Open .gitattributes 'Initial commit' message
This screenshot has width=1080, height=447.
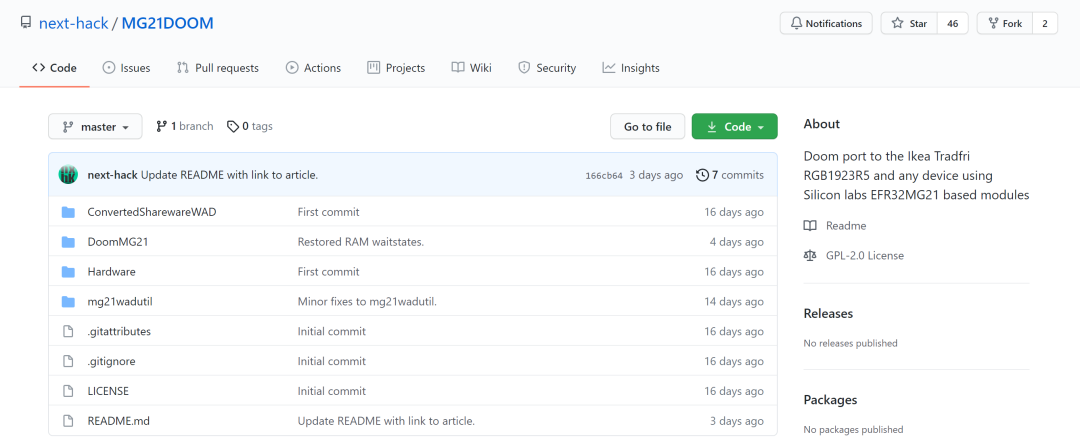(x=331, y=331)
